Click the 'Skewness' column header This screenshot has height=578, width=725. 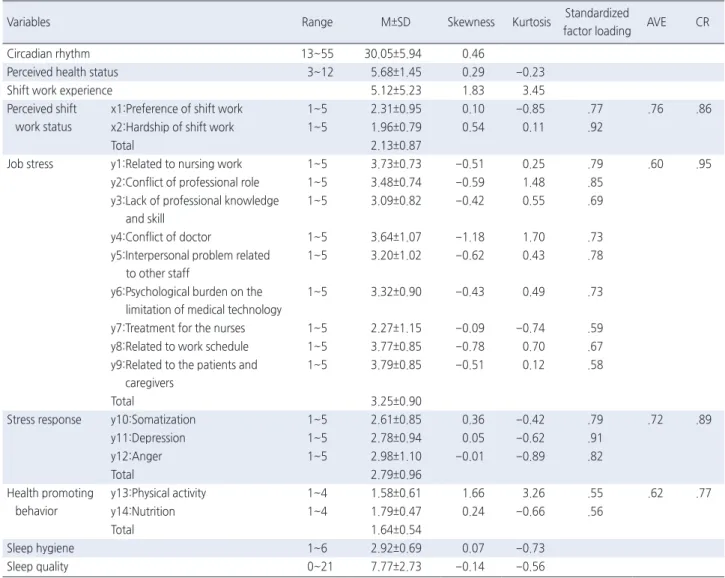[471, 22]
